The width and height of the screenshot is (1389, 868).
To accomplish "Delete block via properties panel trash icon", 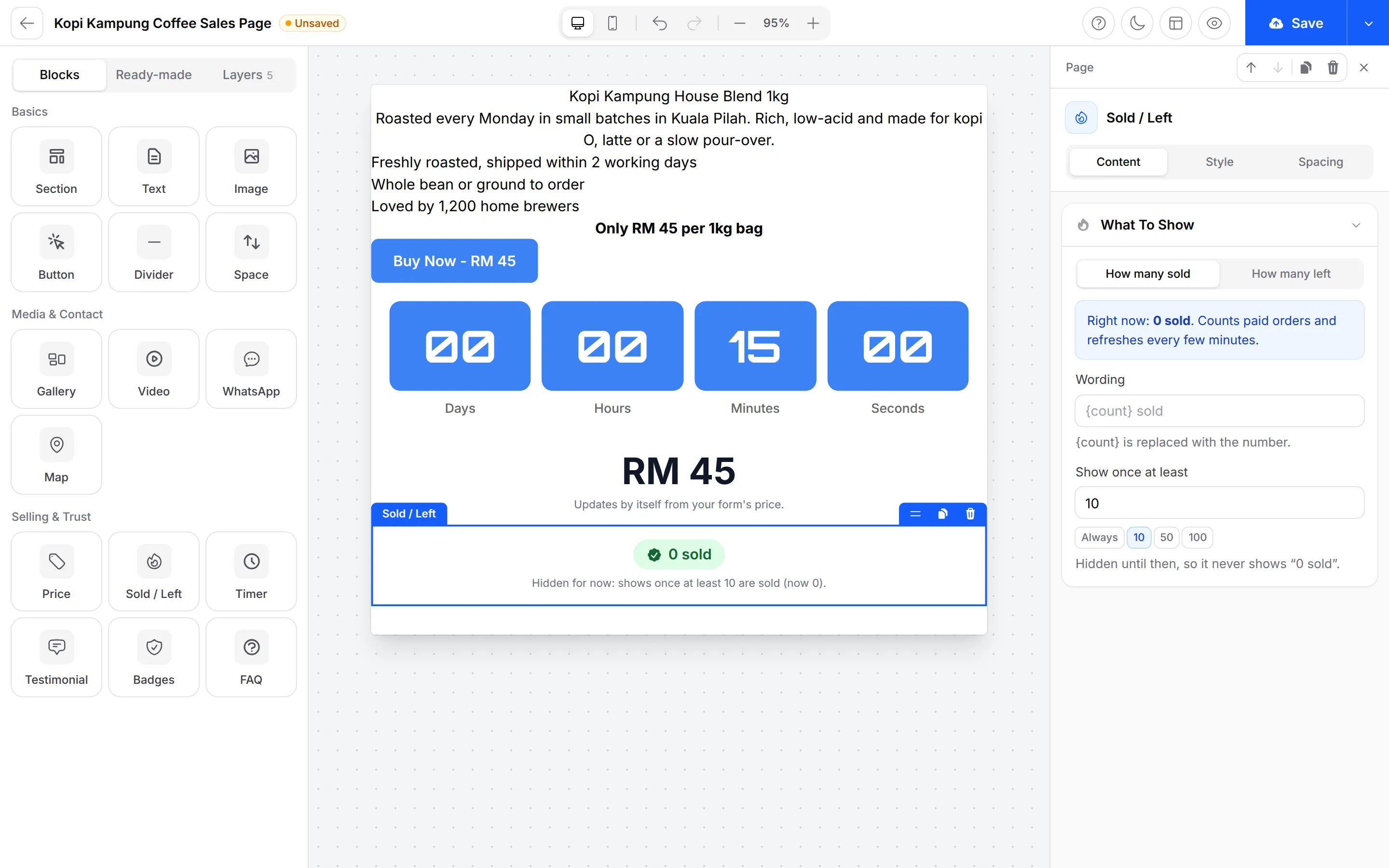I will click(x=1333, y=68).
